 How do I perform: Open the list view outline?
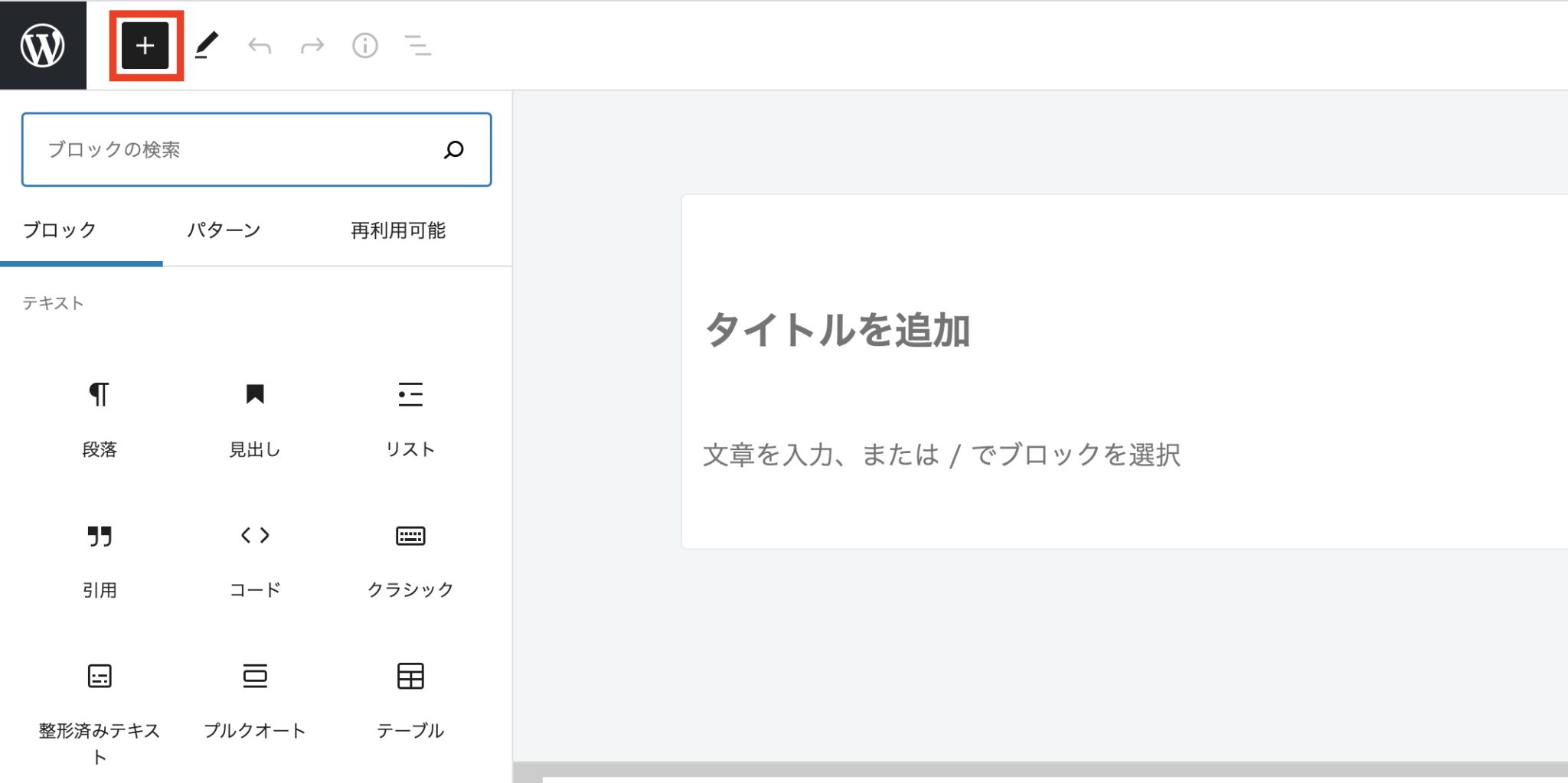pos(418,46)
